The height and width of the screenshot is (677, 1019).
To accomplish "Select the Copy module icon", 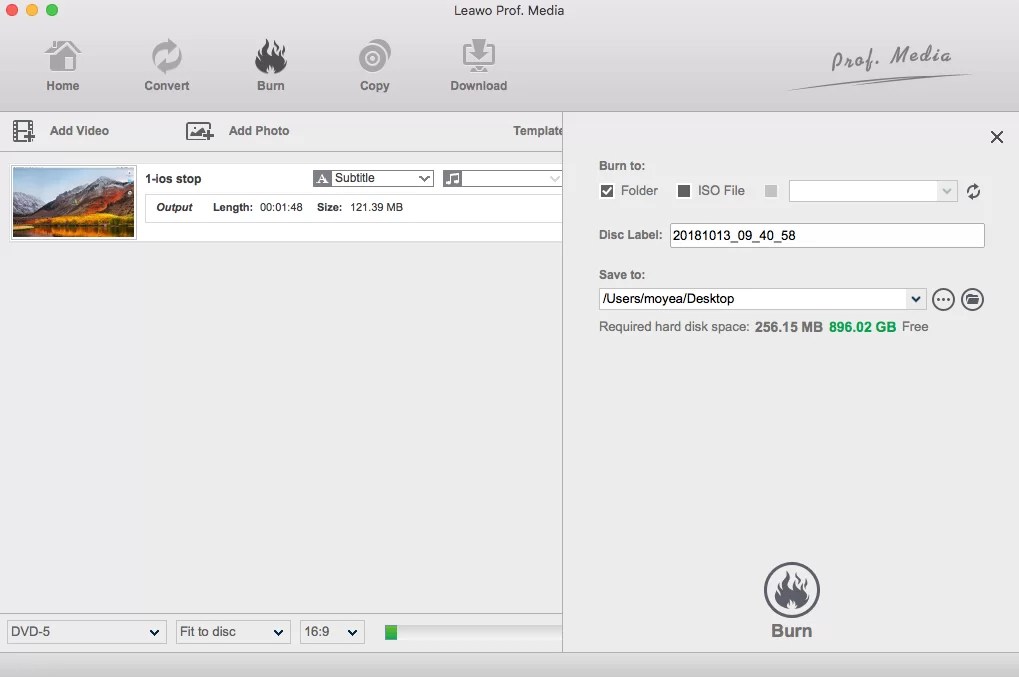I will (374, 63).
